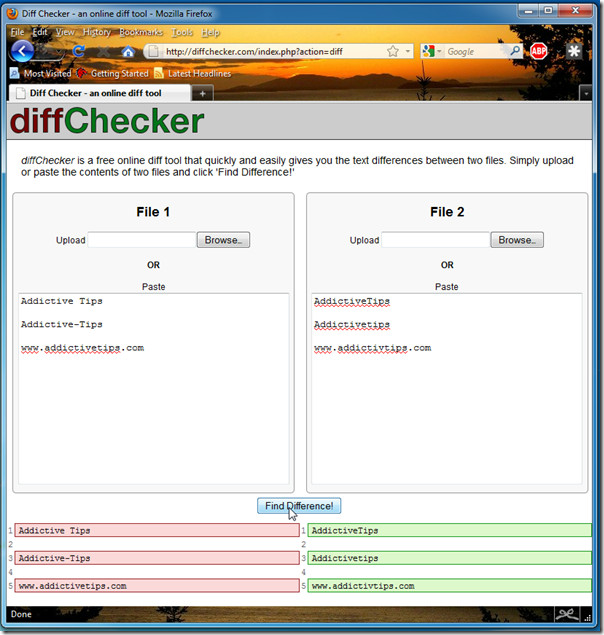Click the Firefox logo in title bar
The width and height of the screenshot is (604, 635).
pos(13,13)
